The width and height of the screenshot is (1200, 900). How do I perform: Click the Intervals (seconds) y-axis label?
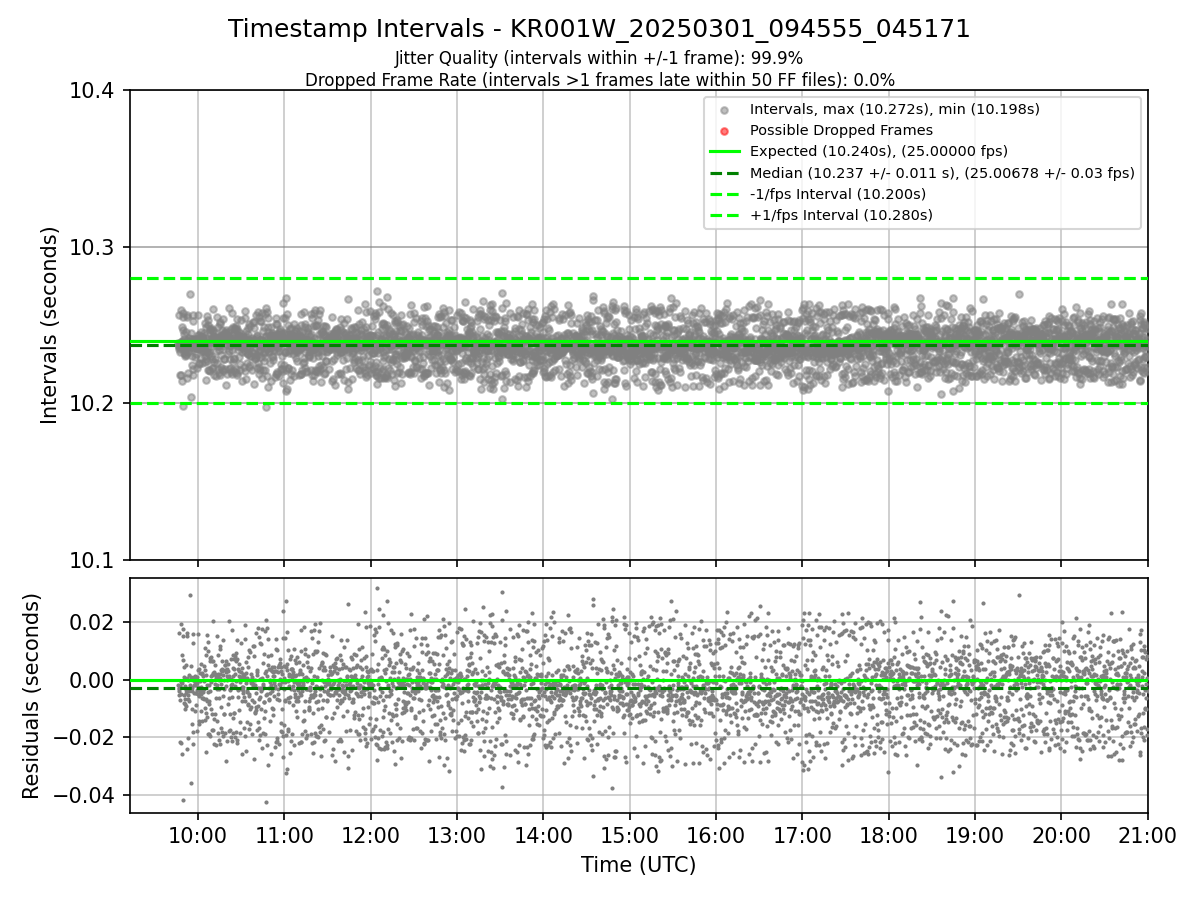50,325
